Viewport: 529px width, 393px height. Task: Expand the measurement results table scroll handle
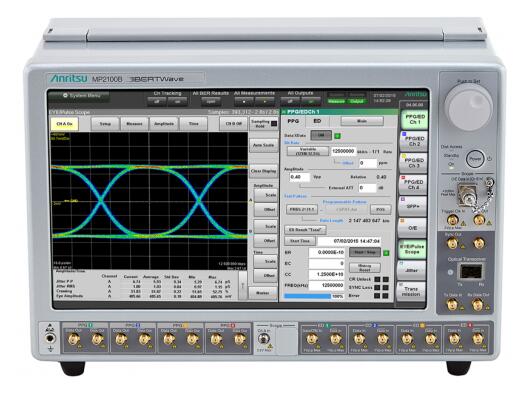coord(243,285)
